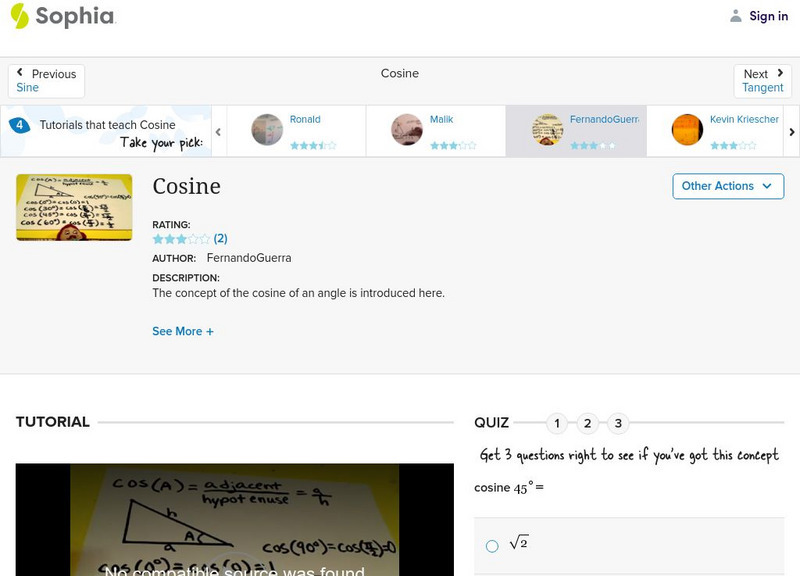Click the rating count link showing (2)
The image size is (800, 576).
click(218, 238)
